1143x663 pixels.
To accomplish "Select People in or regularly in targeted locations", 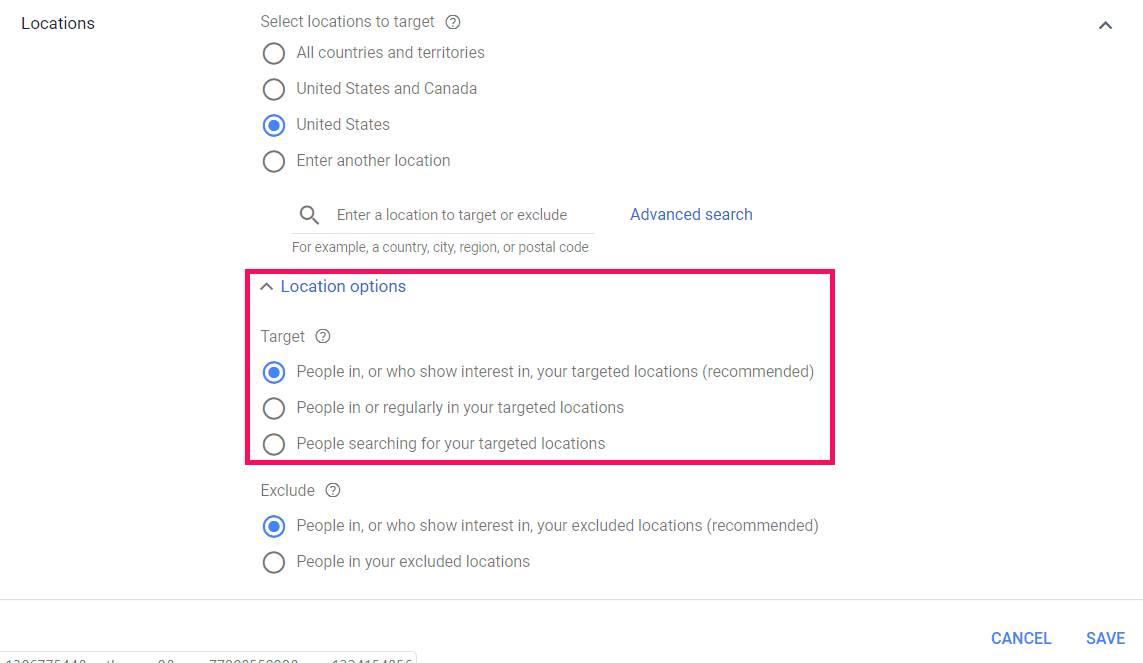I will click(x=273, y=408).
